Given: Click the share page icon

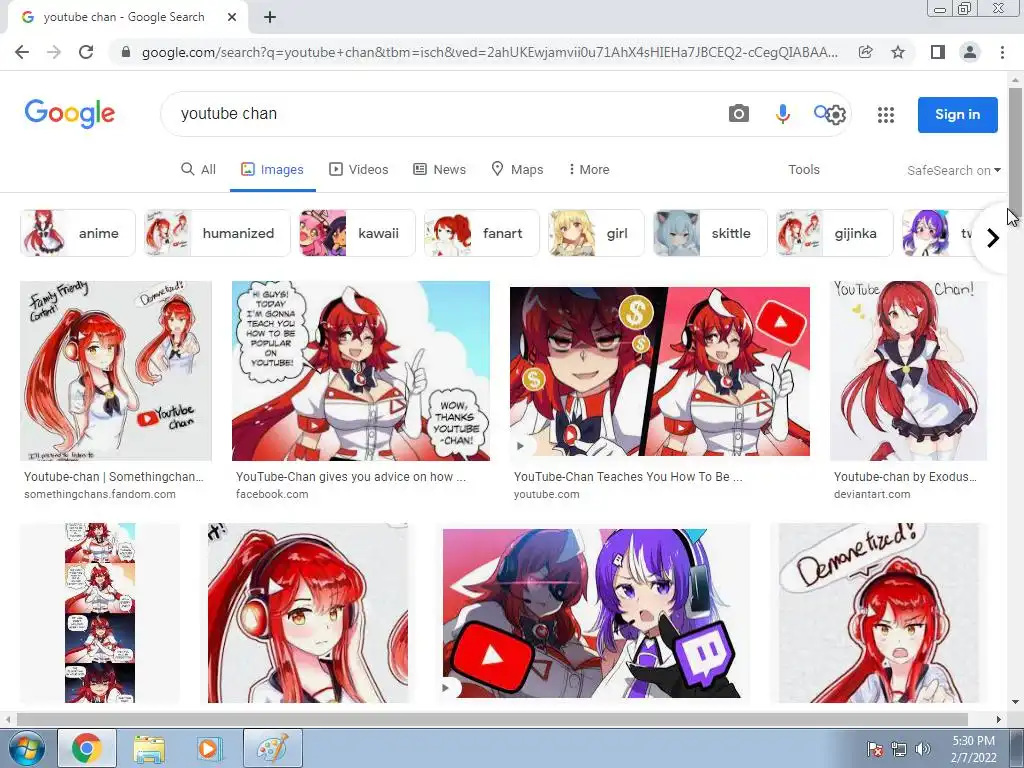Looking at the screenshot, I should (865, 52).
